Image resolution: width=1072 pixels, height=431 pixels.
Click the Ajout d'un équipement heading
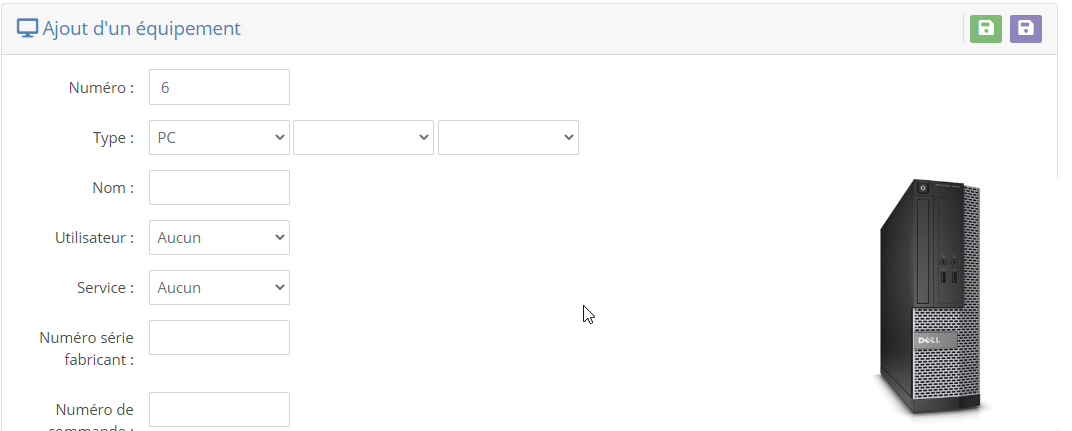pyautogui.click(x=142, y=29)
